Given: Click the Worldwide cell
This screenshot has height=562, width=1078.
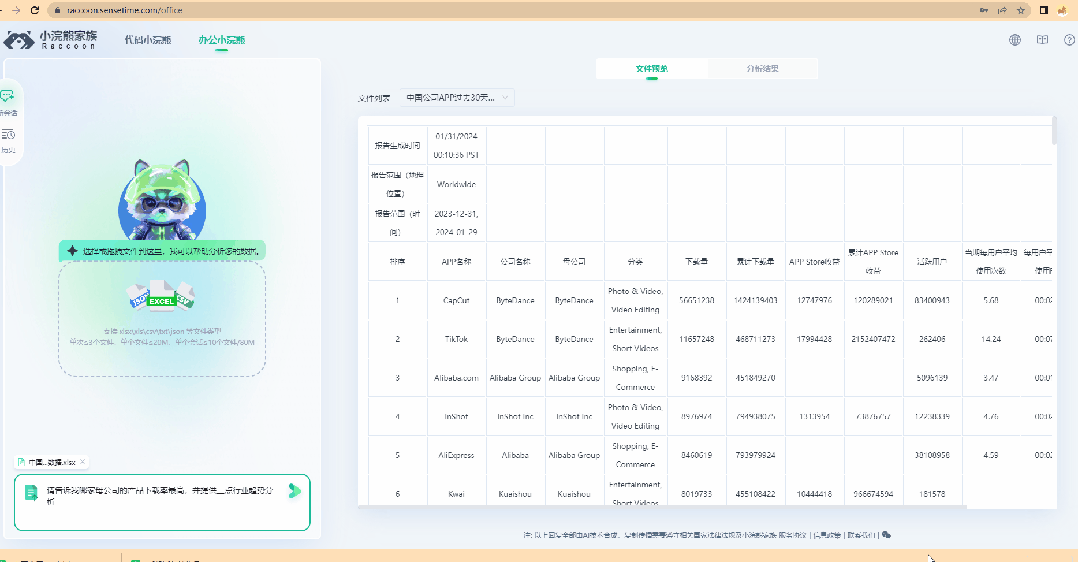Looking at the screenshot, I should point(456,184).
